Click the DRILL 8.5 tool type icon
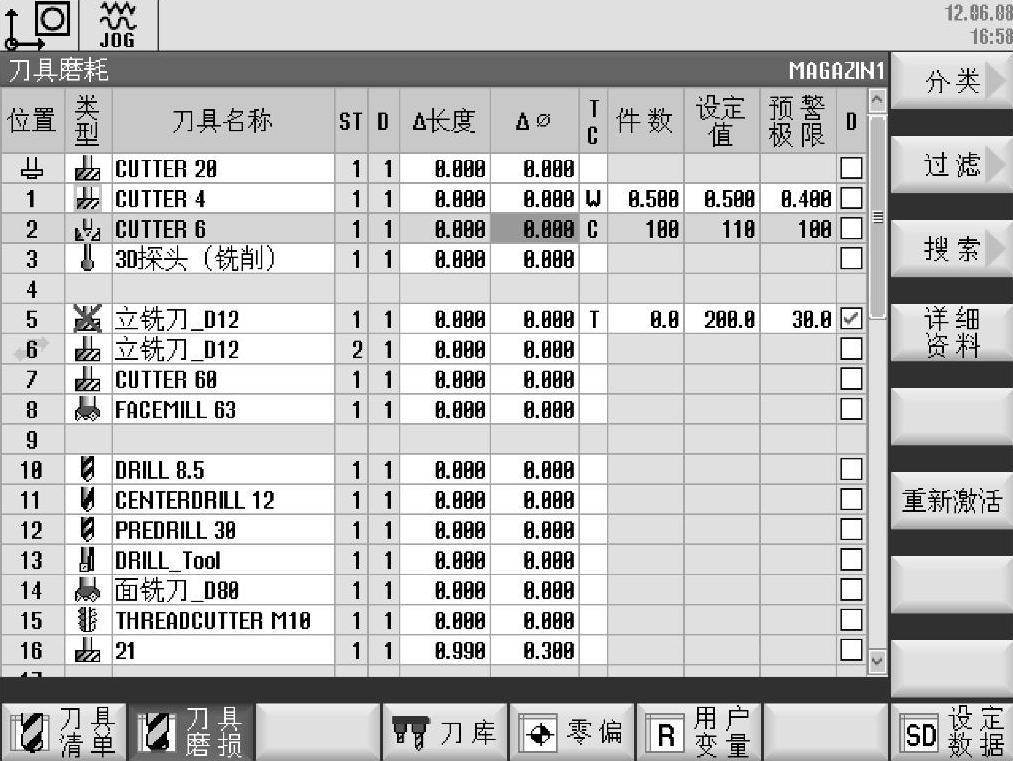This screenshot has height=761, width=1013. [88, 470]
